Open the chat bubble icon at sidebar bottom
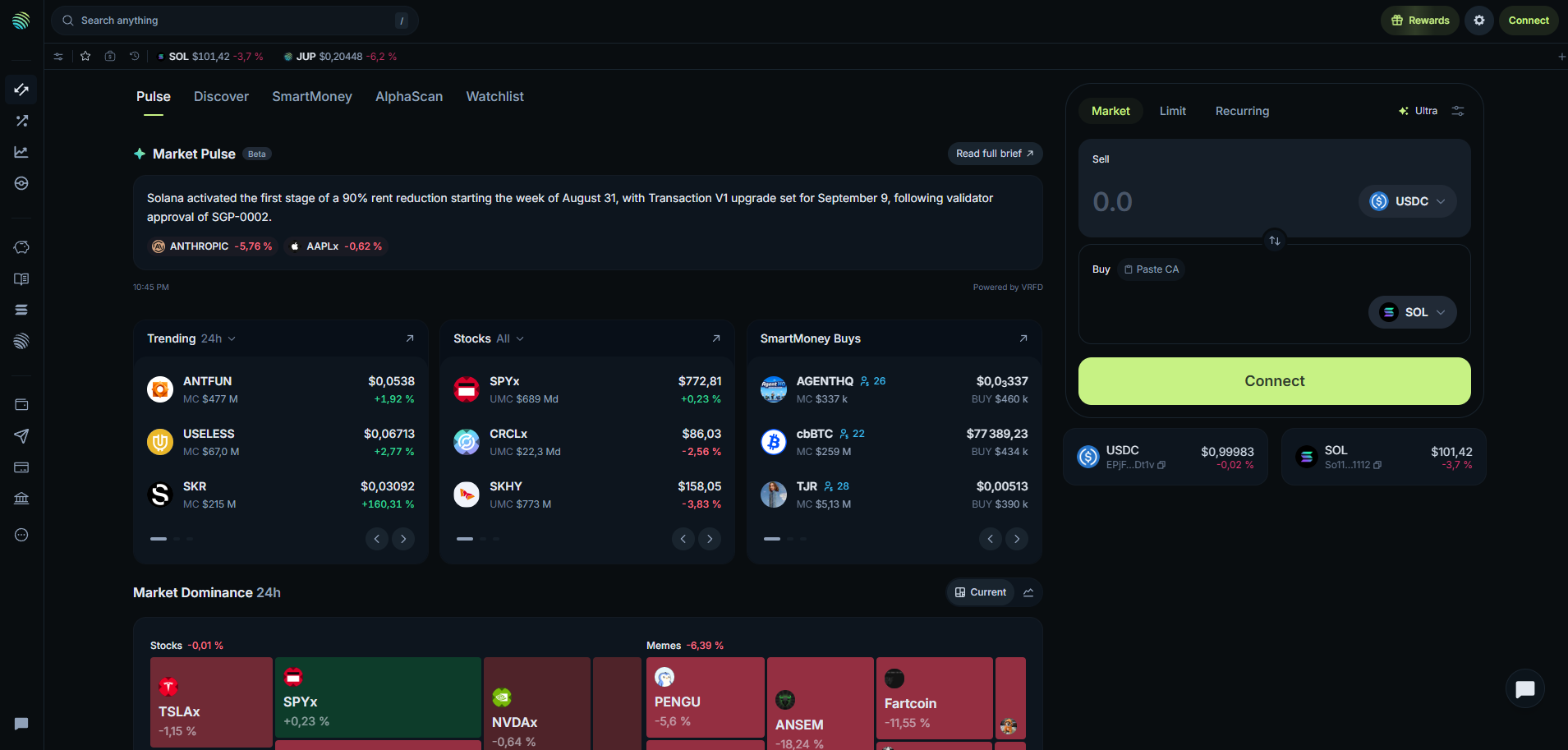The width and height of the screenshot is (1568, 750). coord(21,724)
